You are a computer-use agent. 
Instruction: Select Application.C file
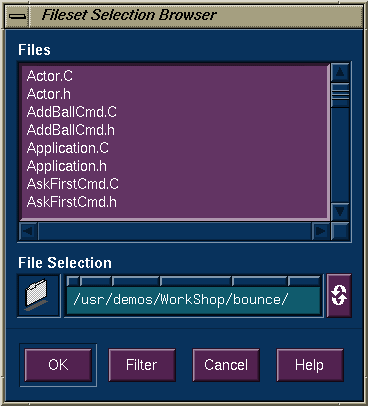(x=68, y=148)
